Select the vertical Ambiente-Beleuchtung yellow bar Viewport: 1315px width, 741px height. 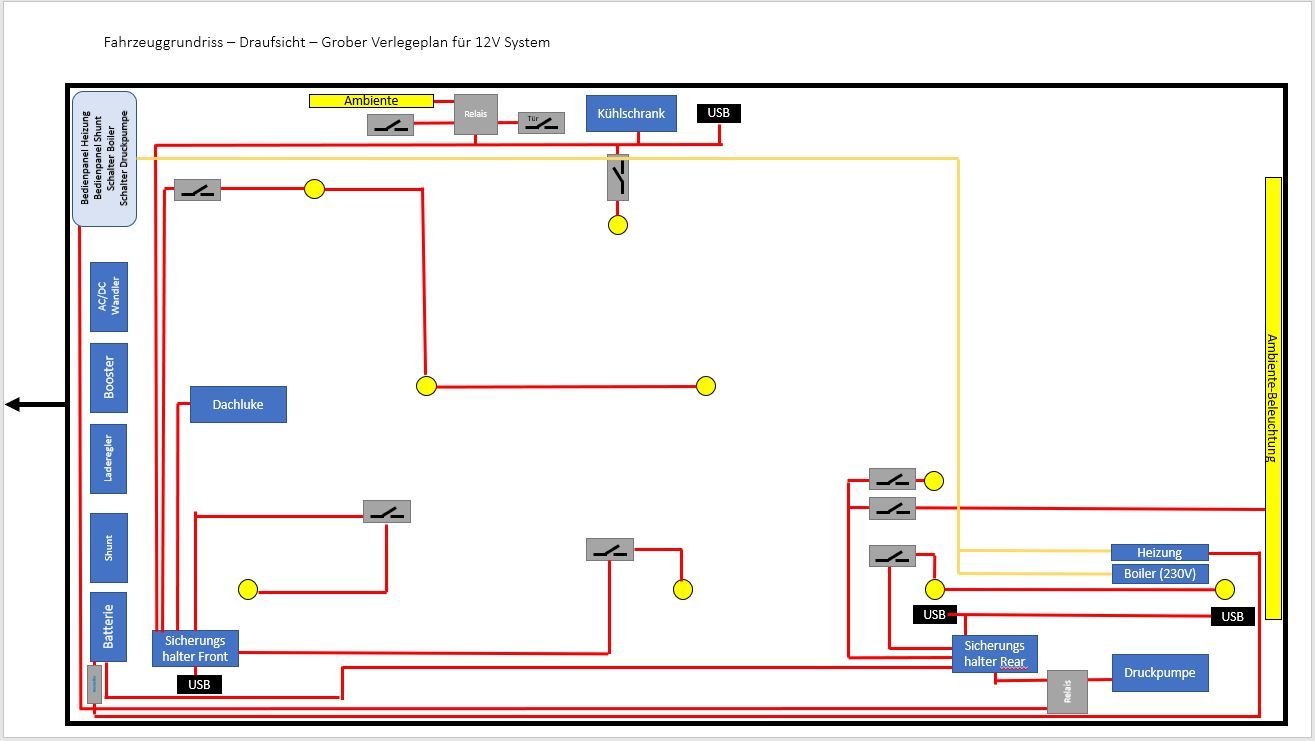tap(1273, 398)
